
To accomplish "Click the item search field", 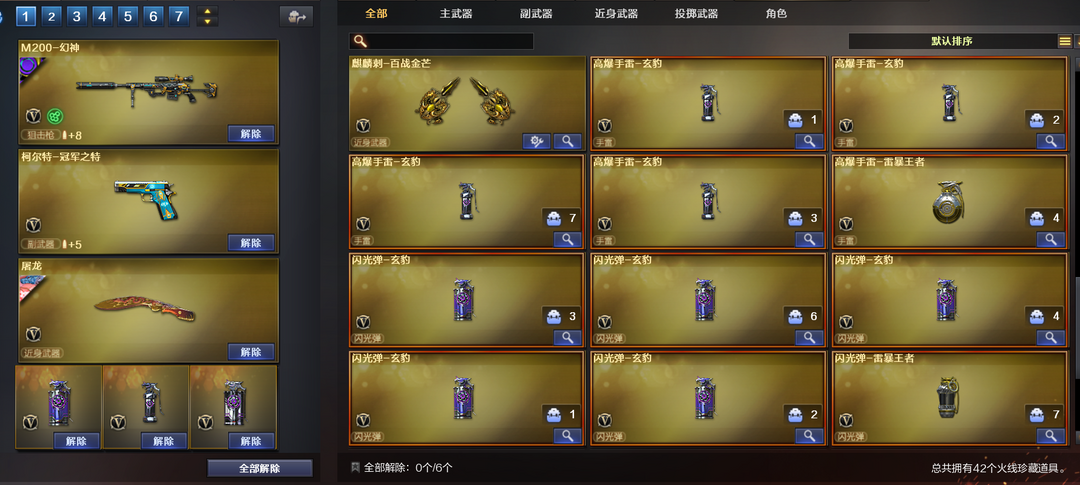I will [x=442, y=41].
